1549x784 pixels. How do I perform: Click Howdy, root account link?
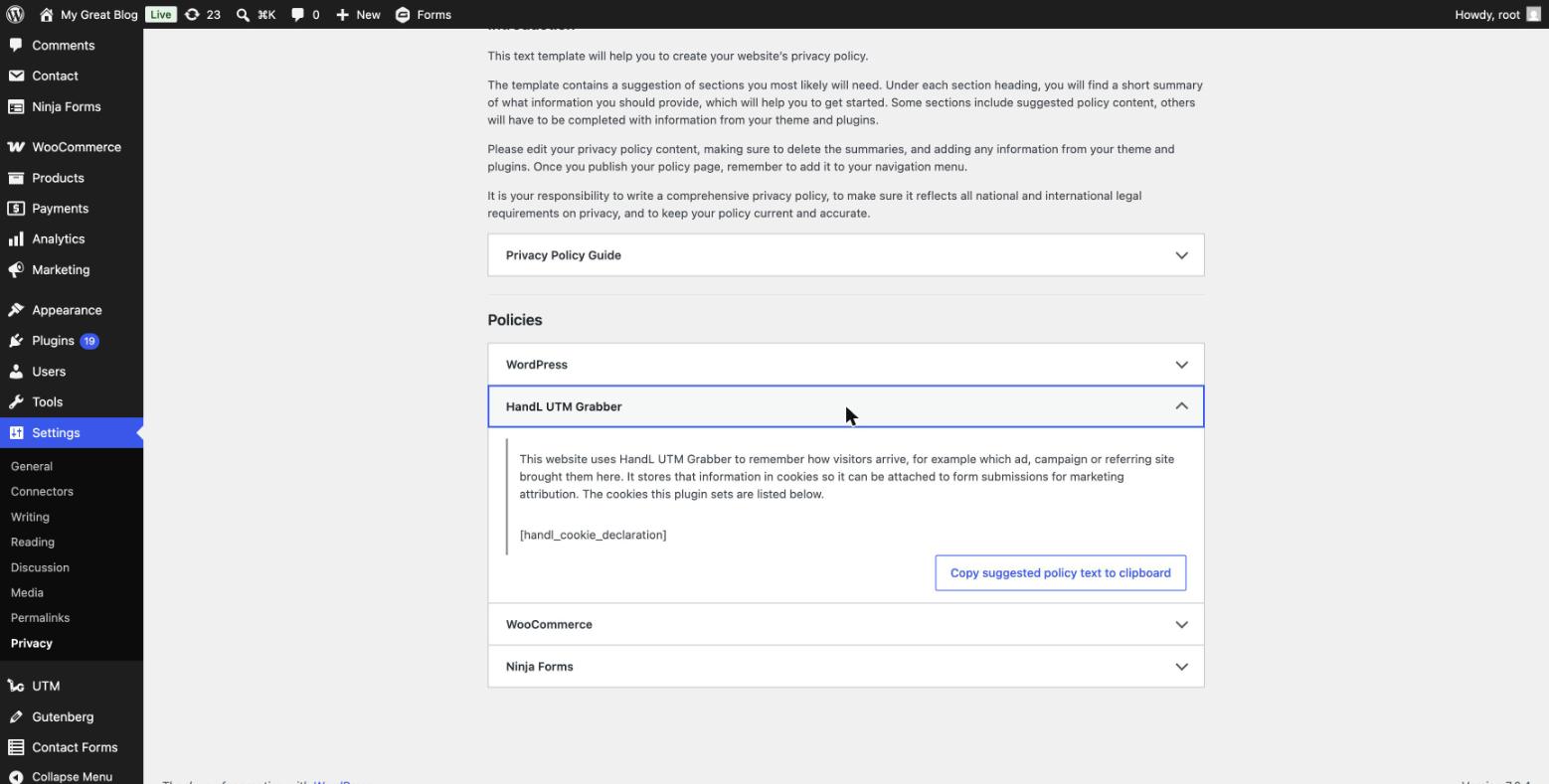1487,14
